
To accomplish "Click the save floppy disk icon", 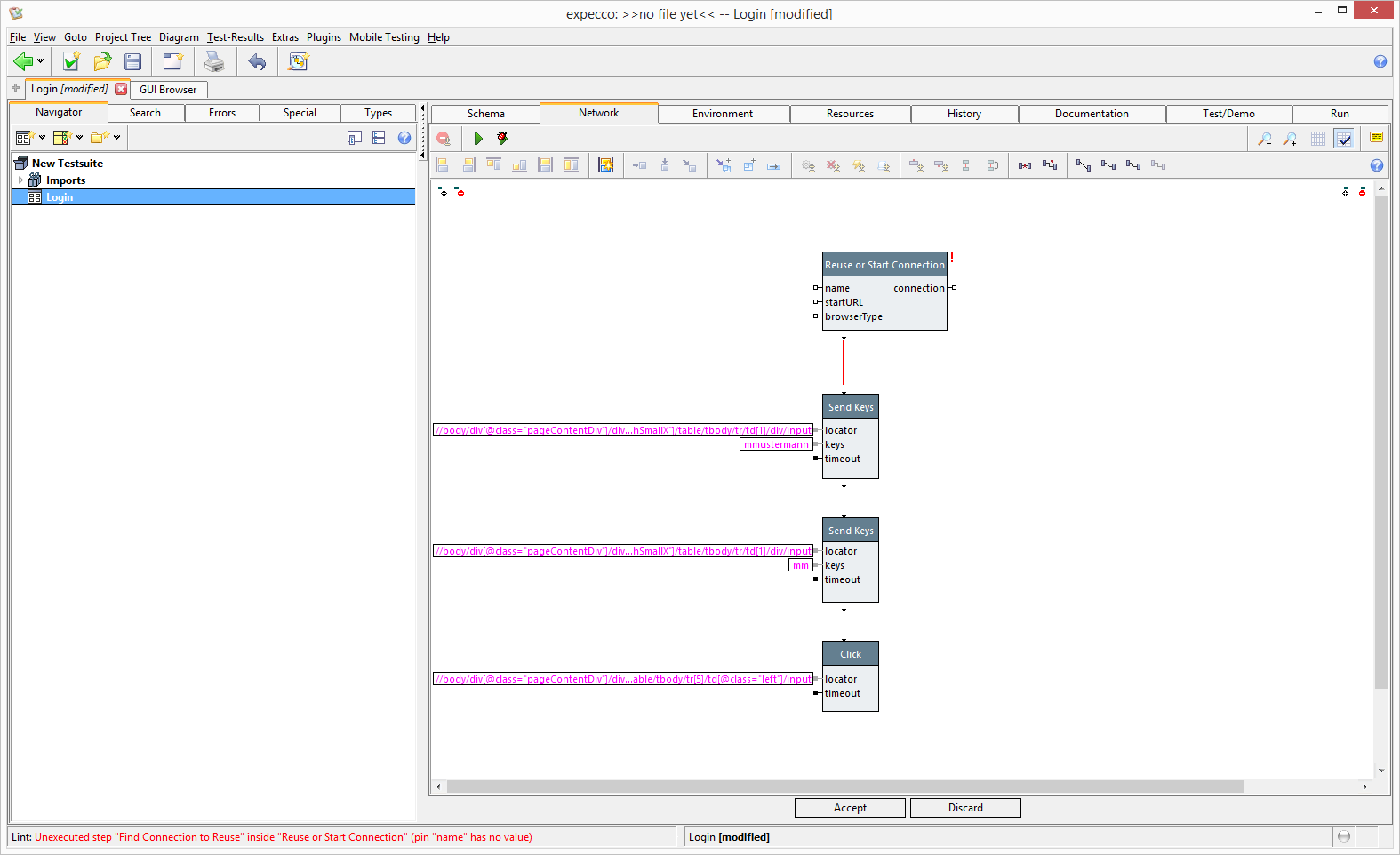I will [x=133, y=61].
